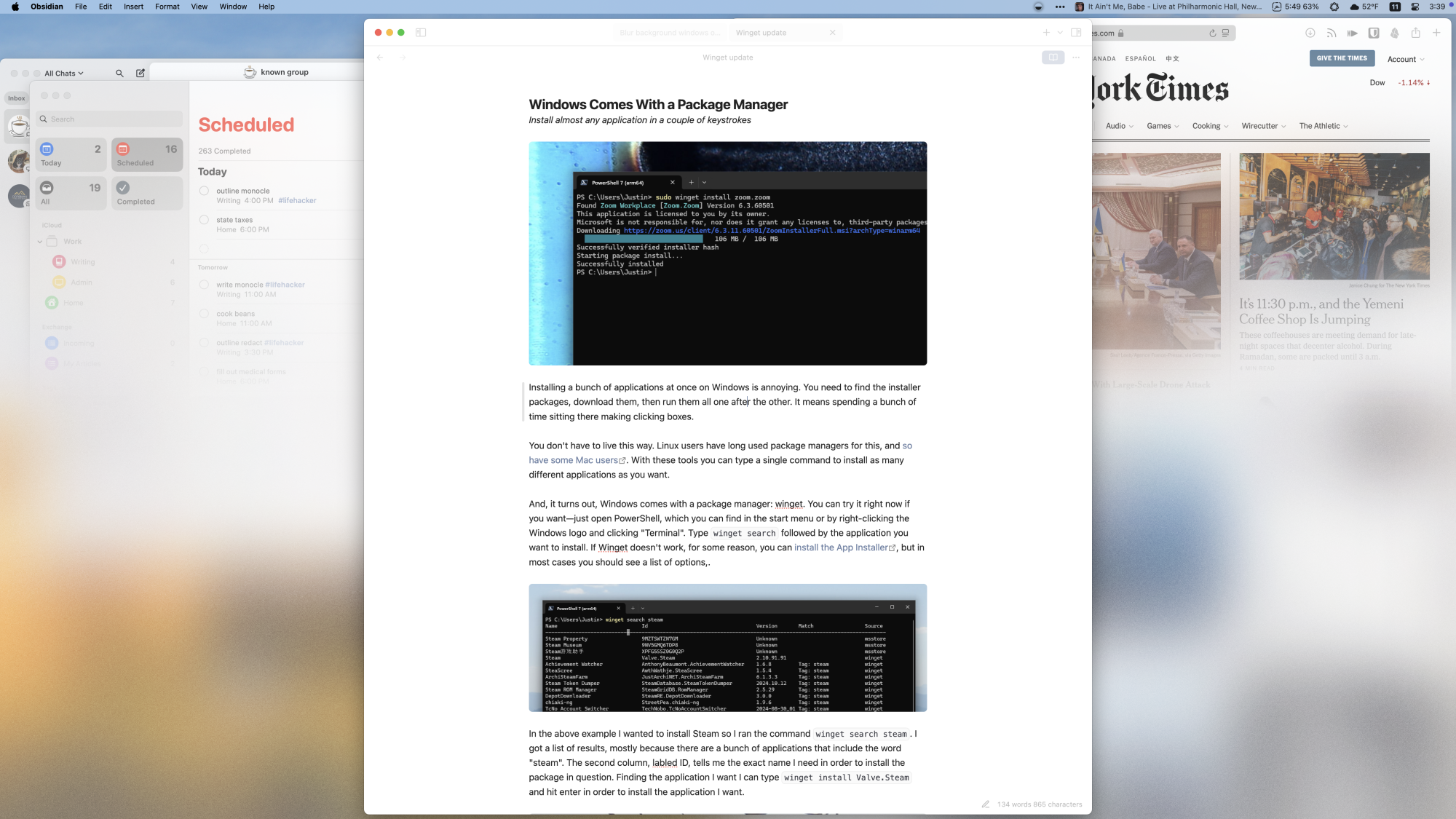Collapse the Work group in Reminders

(40, 242)
